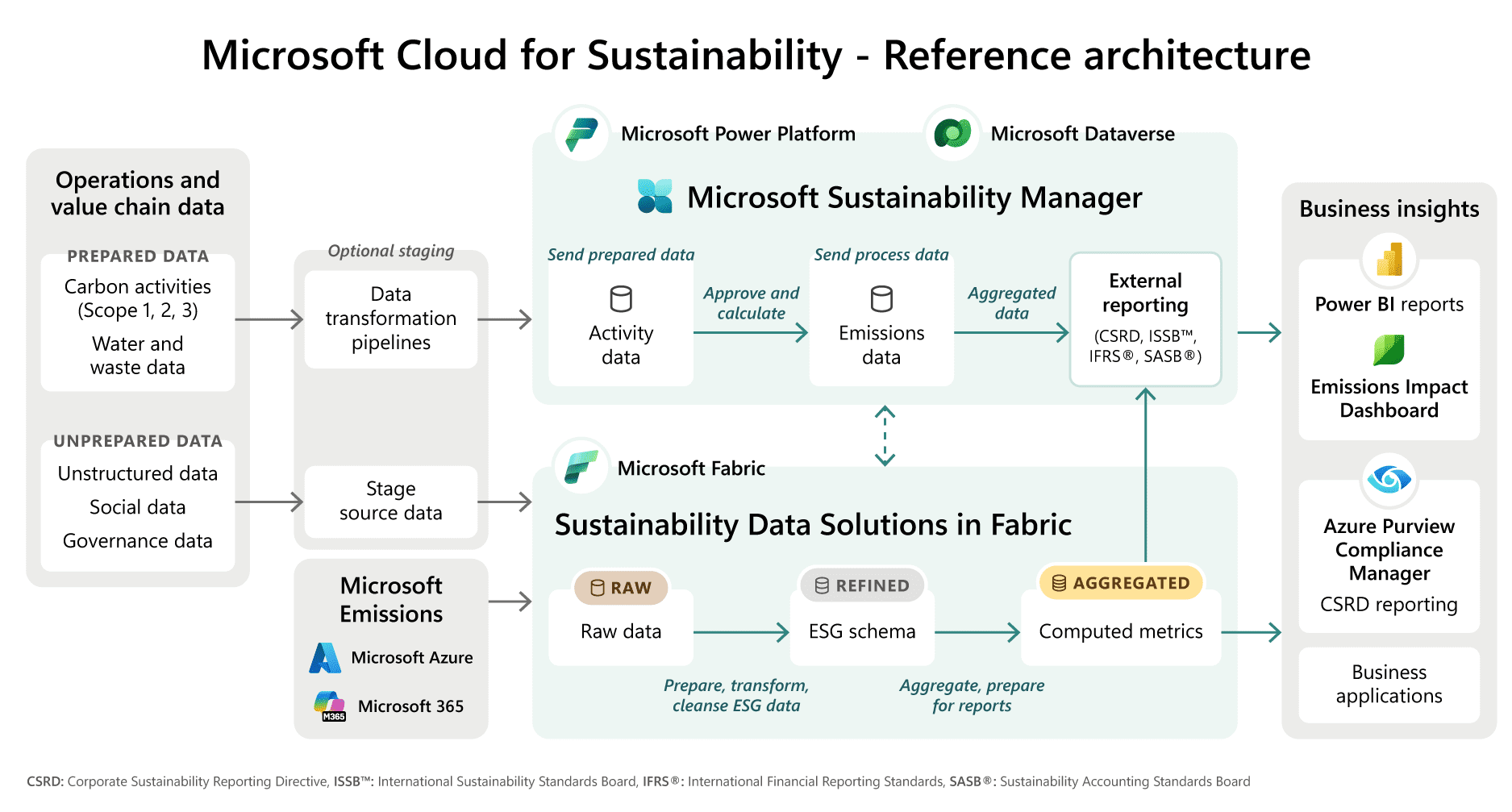Click the Microsoft Dataverse green icon
Image resolution: width=1512 pixels, height=812 pixels.
[952, 133]
